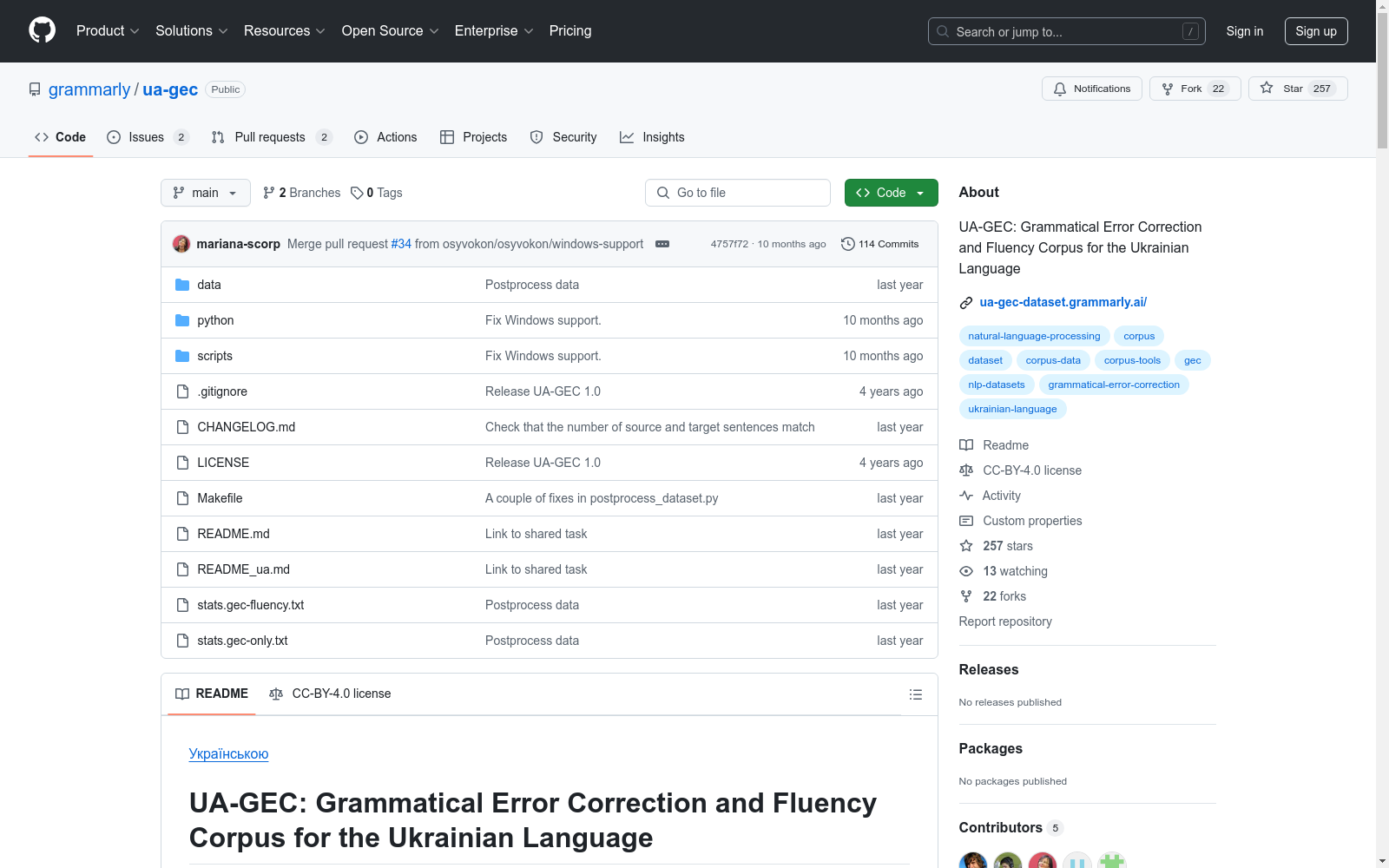1389x868 pixels.
Task: Click the grammatical-error-correction topic tag
Action: click(x=1114, y=385)
